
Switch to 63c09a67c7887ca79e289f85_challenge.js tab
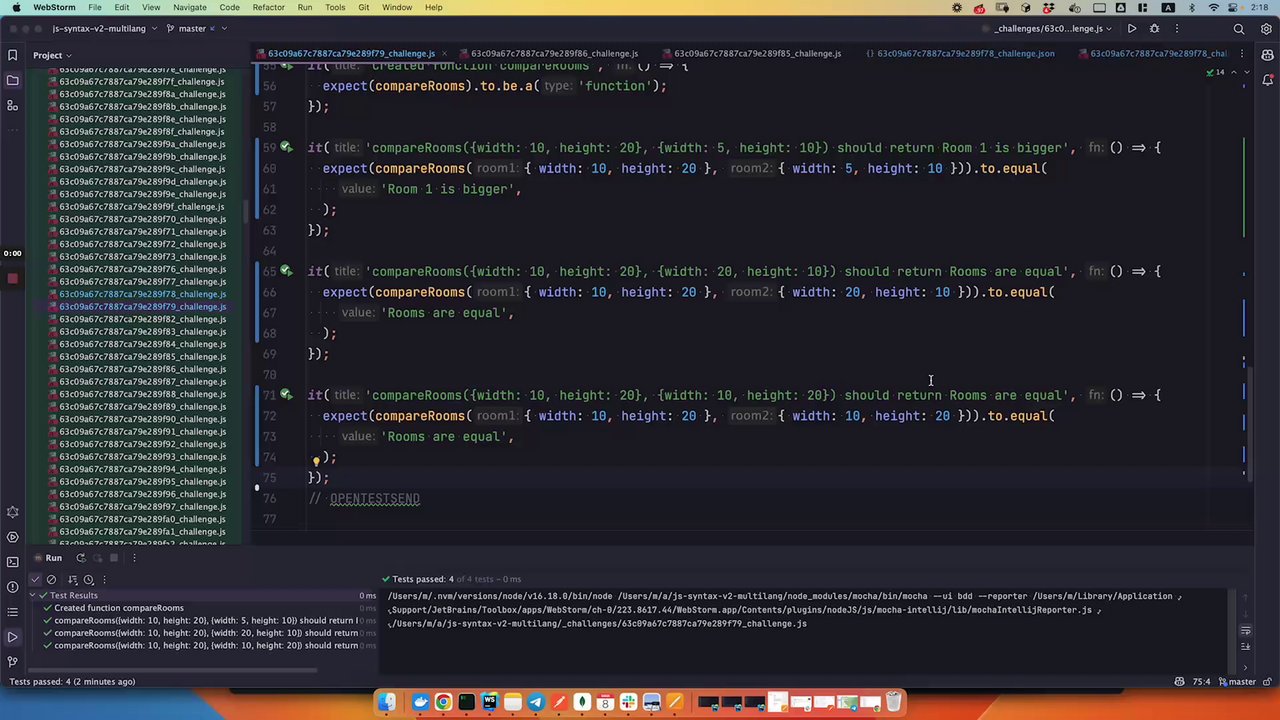click(757, 54)
